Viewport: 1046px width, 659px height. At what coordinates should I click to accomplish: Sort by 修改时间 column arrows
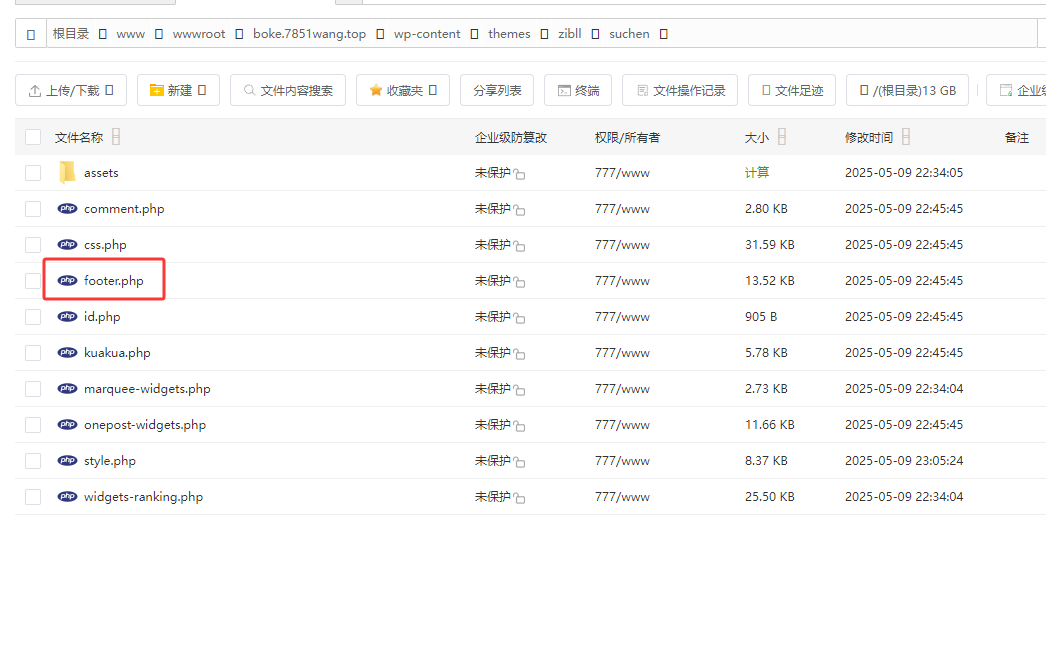905,137
